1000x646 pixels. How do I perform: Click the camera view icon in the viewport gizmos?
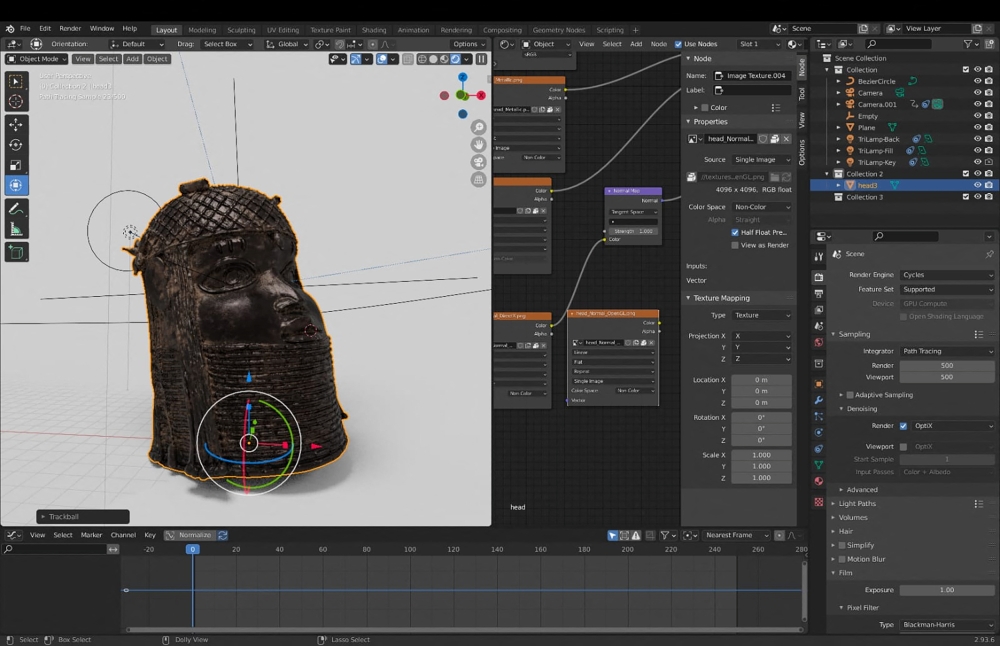pyautogui.click(x=478, y=161)
